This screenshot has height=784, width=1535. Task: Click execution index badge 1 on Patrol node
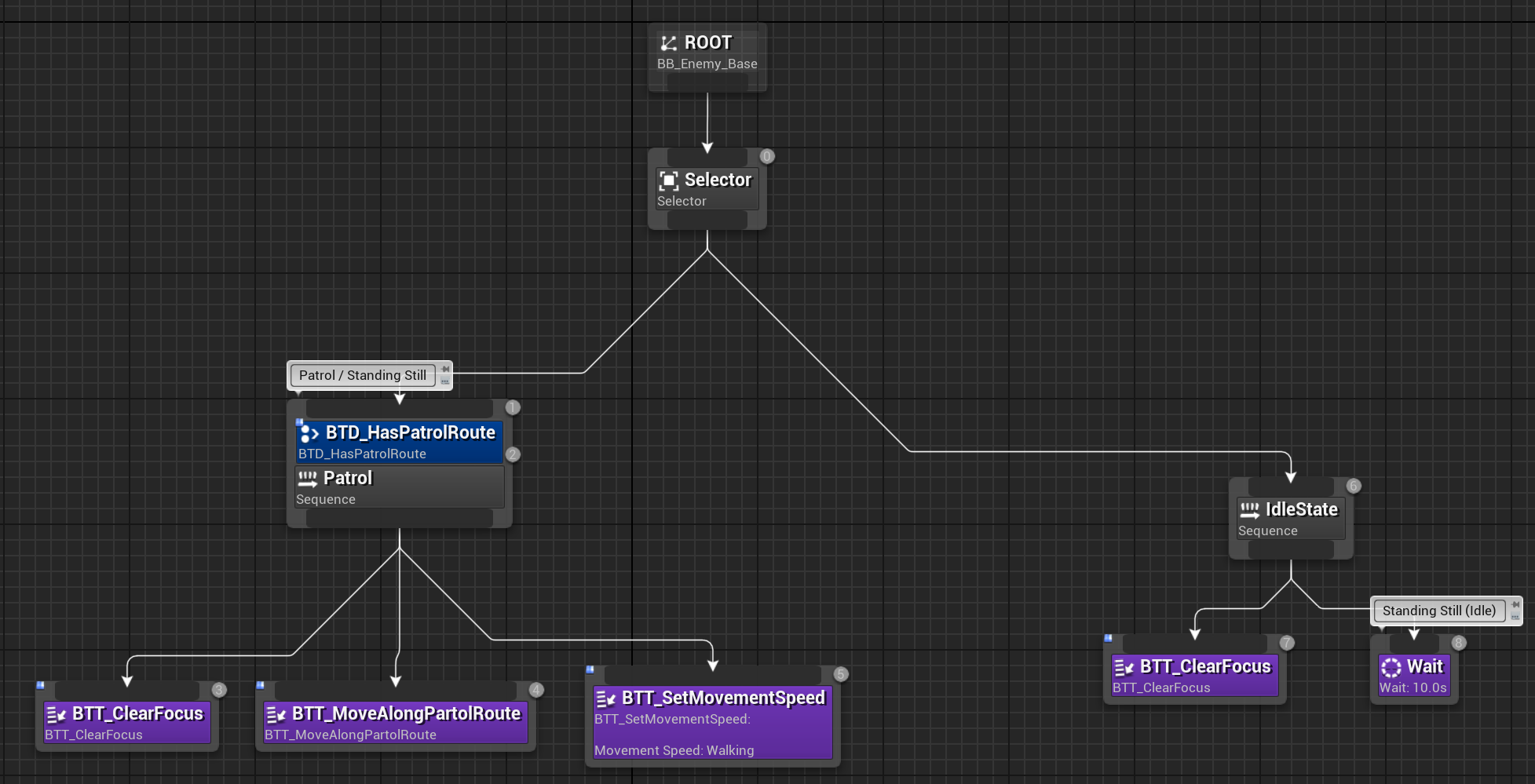click(513, 407)
